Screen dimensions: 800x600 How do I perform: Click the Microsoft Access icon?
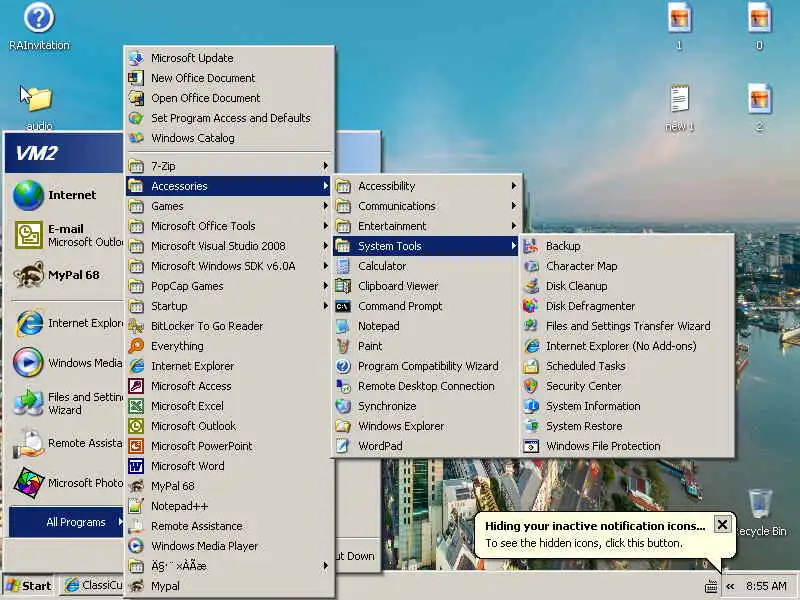tap(136, 386)
